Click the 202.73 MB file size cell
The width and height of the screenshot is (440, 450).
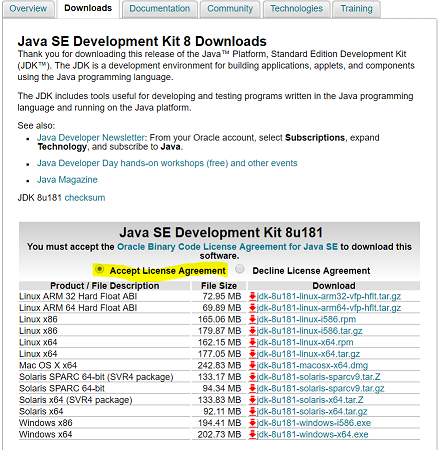[219, 434]
